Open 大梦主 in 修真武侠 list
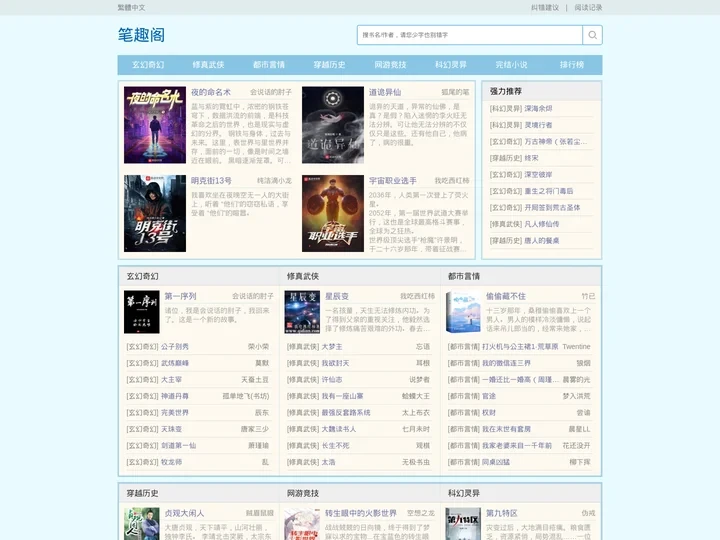Screen dimensions: 720x540 point(332,347)
